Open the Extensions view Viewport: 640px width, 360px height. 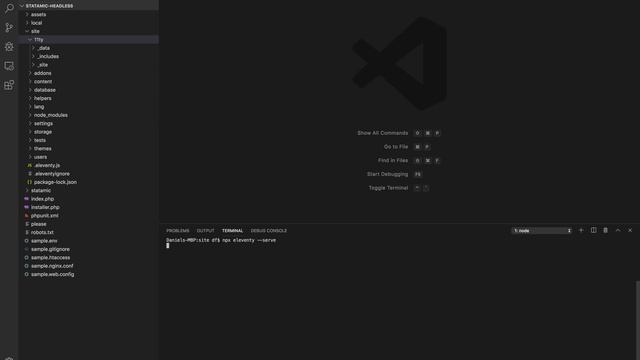pos(9,85)
